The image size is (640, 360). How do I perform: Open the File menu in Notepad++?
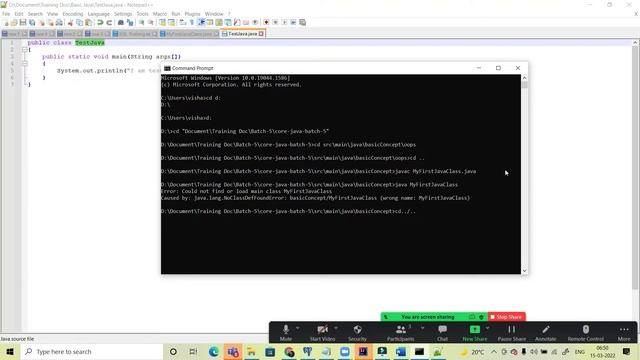6,14
